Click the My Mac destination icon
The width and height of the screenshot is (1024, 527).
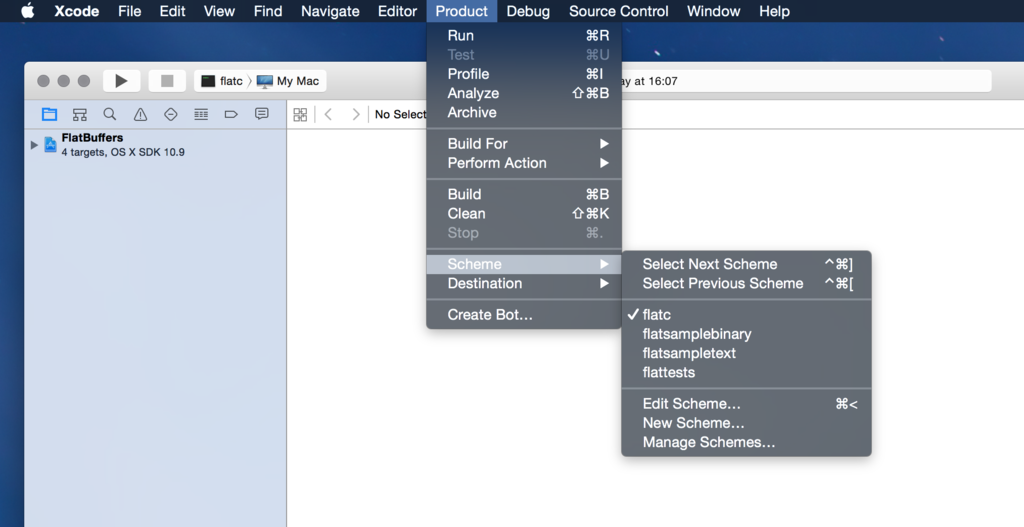coord(264,81)
